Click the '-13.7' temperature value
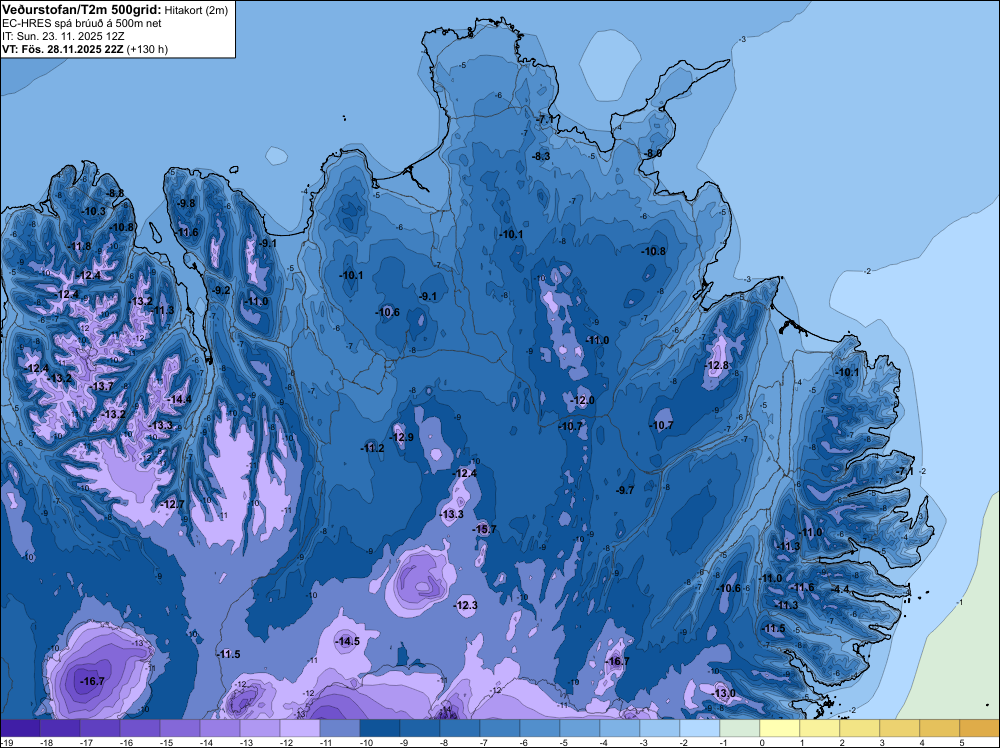This screenshot has width=1000, height=748. pos(101,386)
